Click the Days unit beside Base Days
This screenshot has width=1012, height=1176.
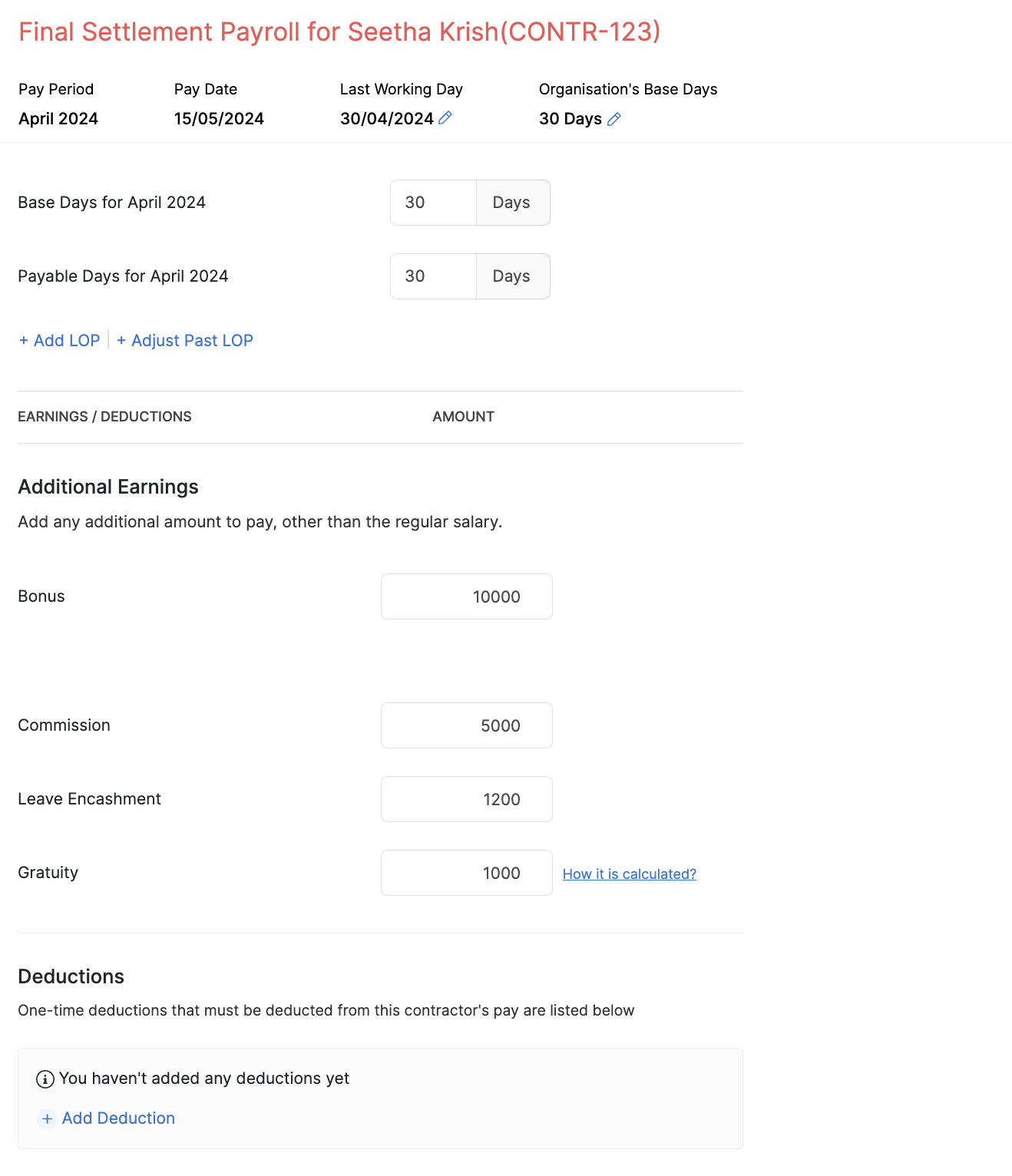[x=511, y=203]
